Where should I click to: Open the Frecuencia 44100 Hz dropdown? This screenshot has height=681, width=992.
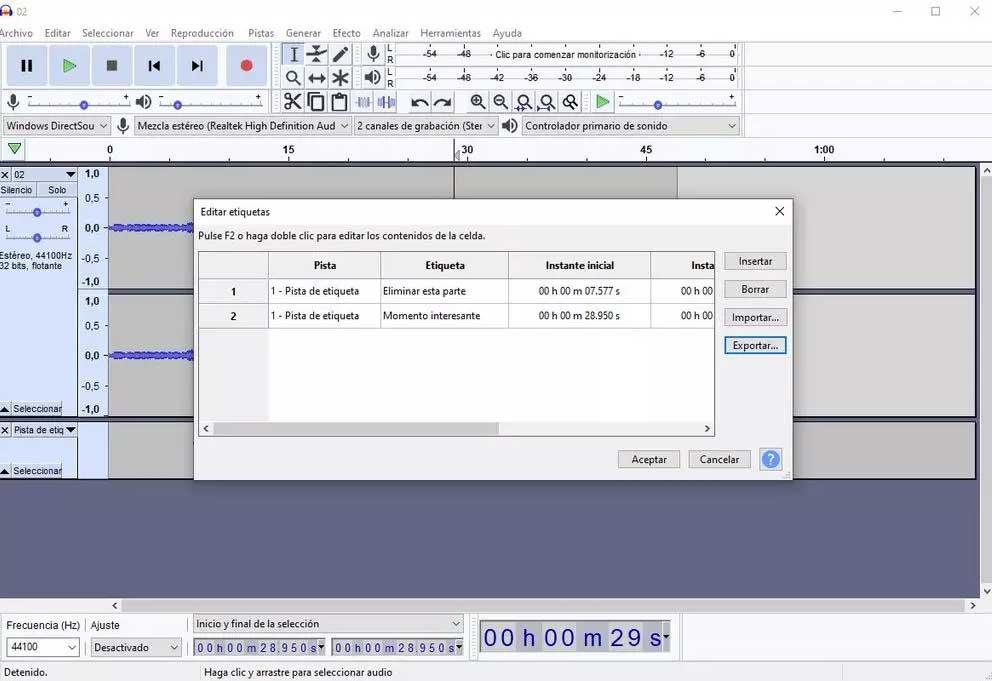(42, 647)
